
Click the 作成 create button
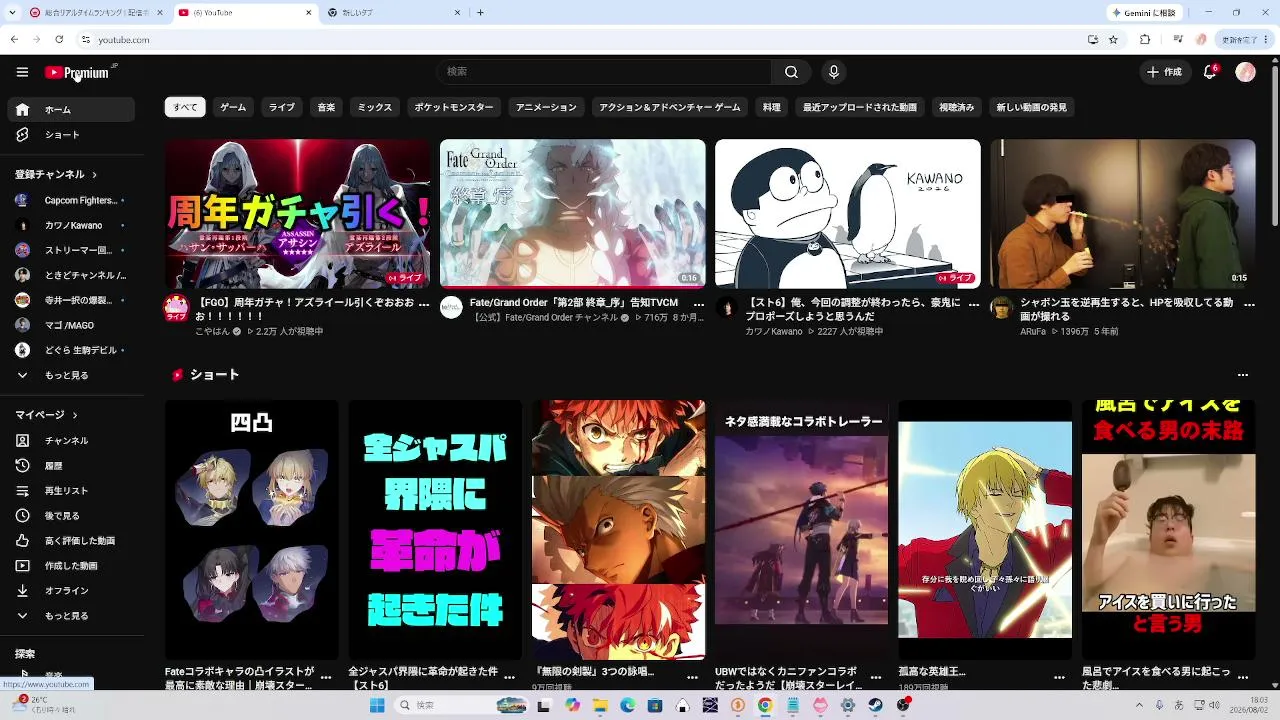tap(1165, 72)
